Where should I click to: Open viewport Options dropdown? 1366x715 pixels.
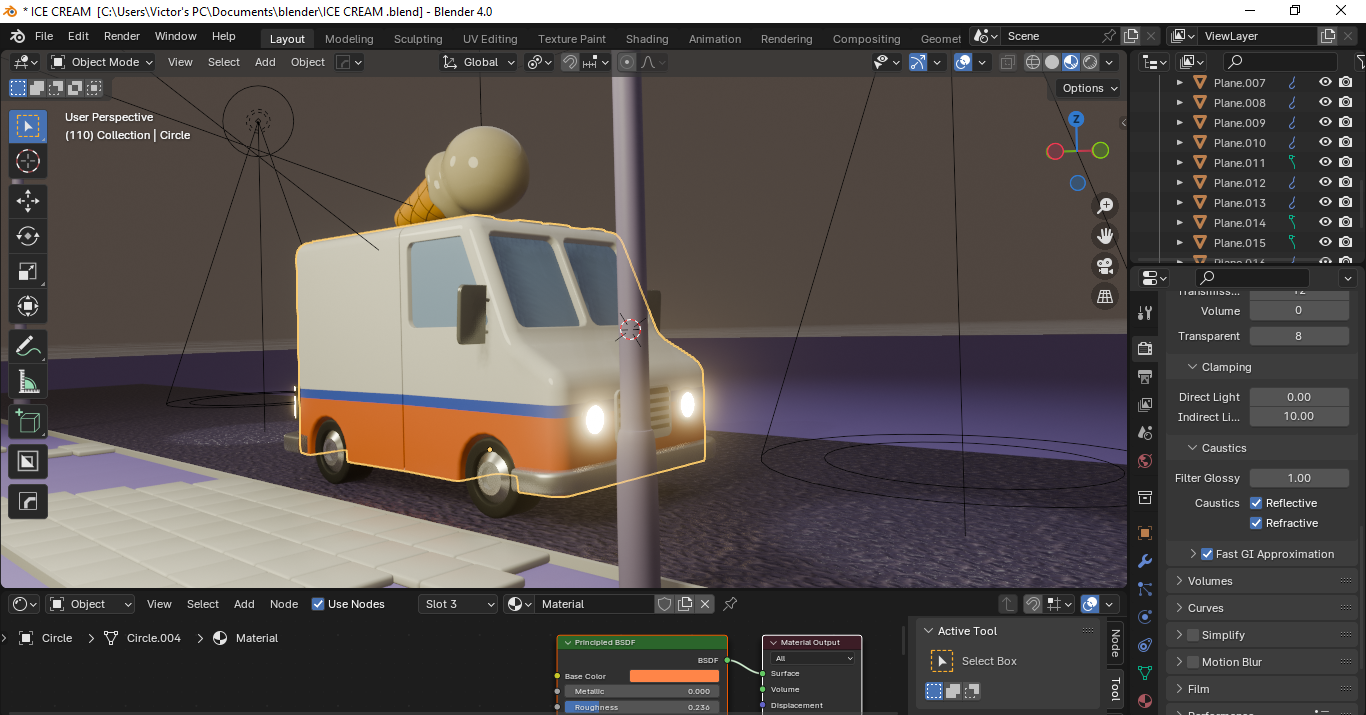1089,88
